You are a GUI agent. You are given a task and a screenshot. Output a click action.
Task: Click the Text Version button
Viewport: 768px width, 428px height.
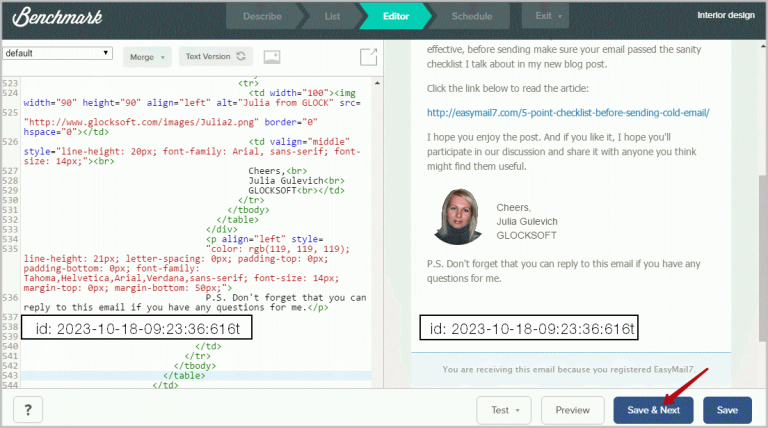[x=216, y=57]
